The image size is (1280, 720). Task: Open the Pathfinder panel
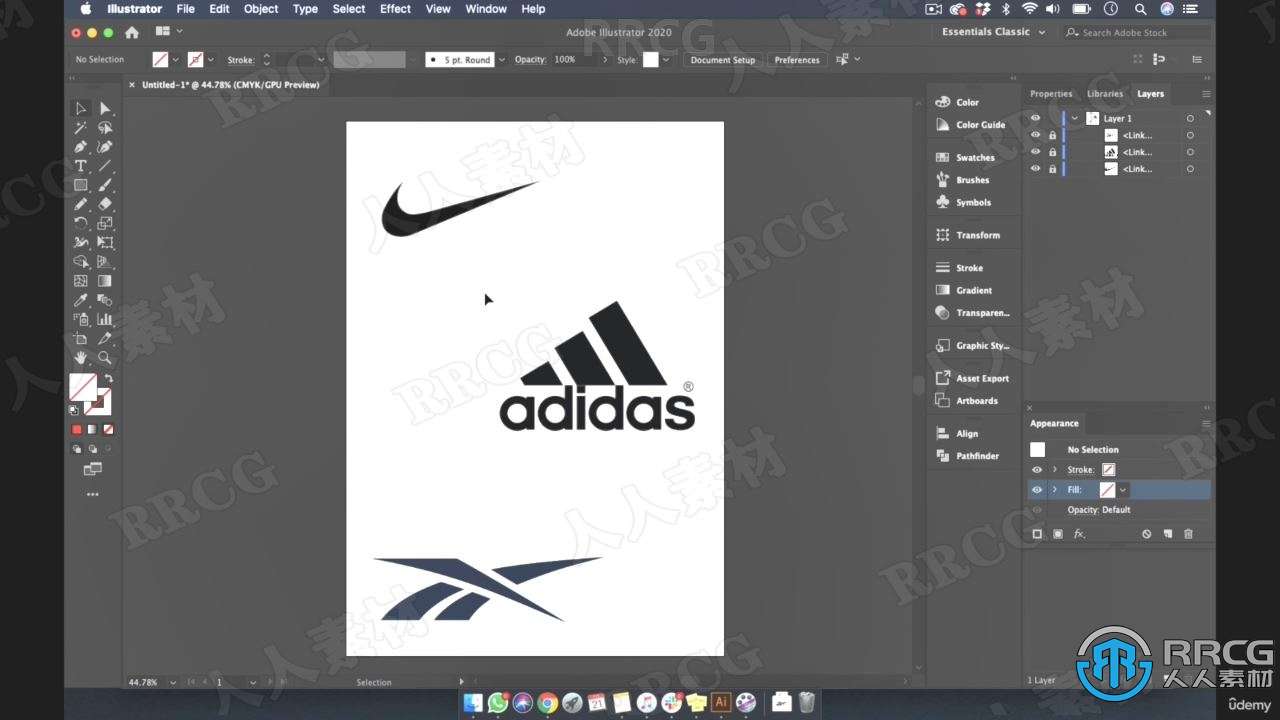coord(967,456)
